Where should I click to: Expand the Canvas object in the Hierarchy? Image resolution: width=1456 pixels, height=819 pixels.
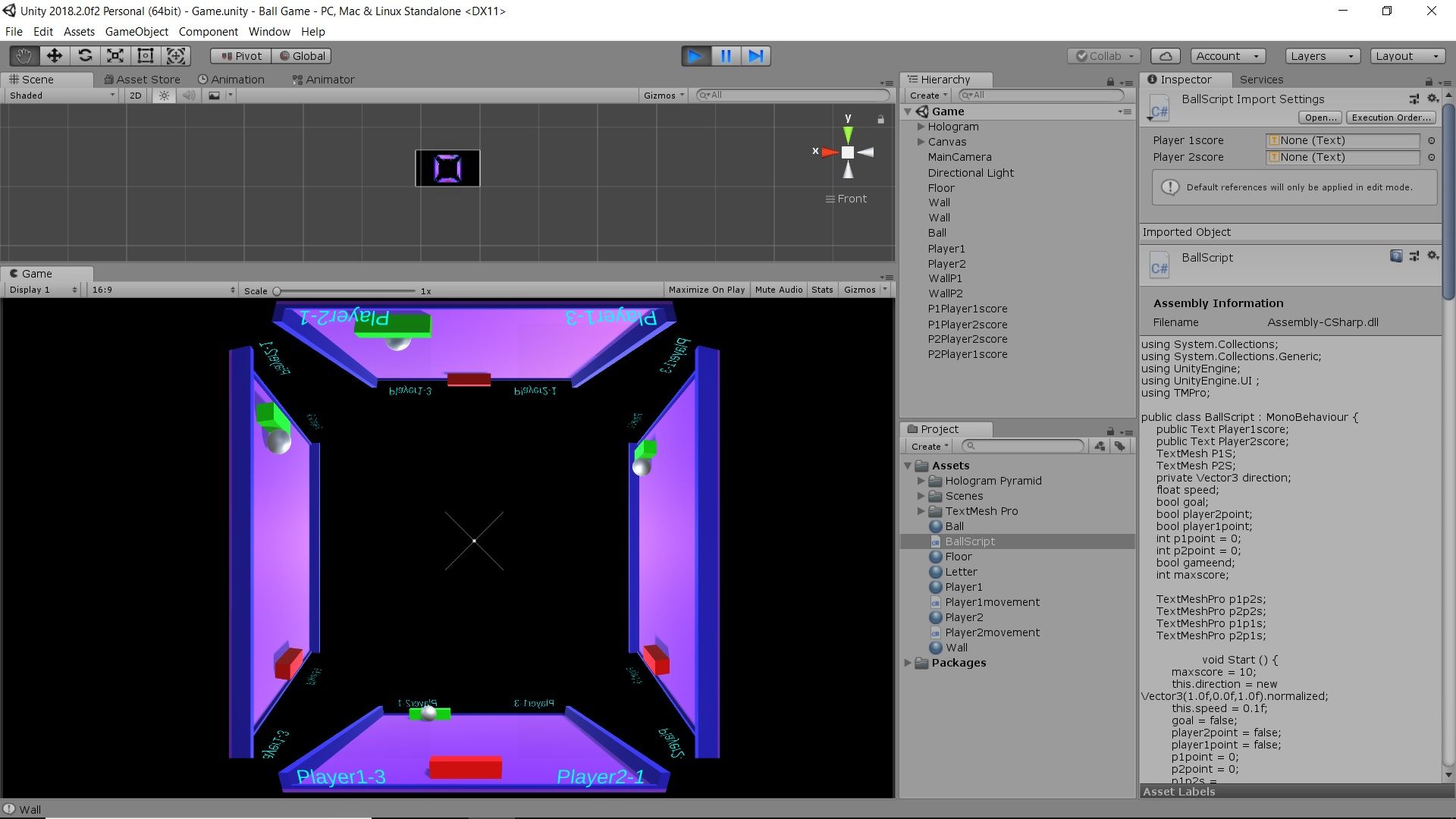tap(920, 142)
